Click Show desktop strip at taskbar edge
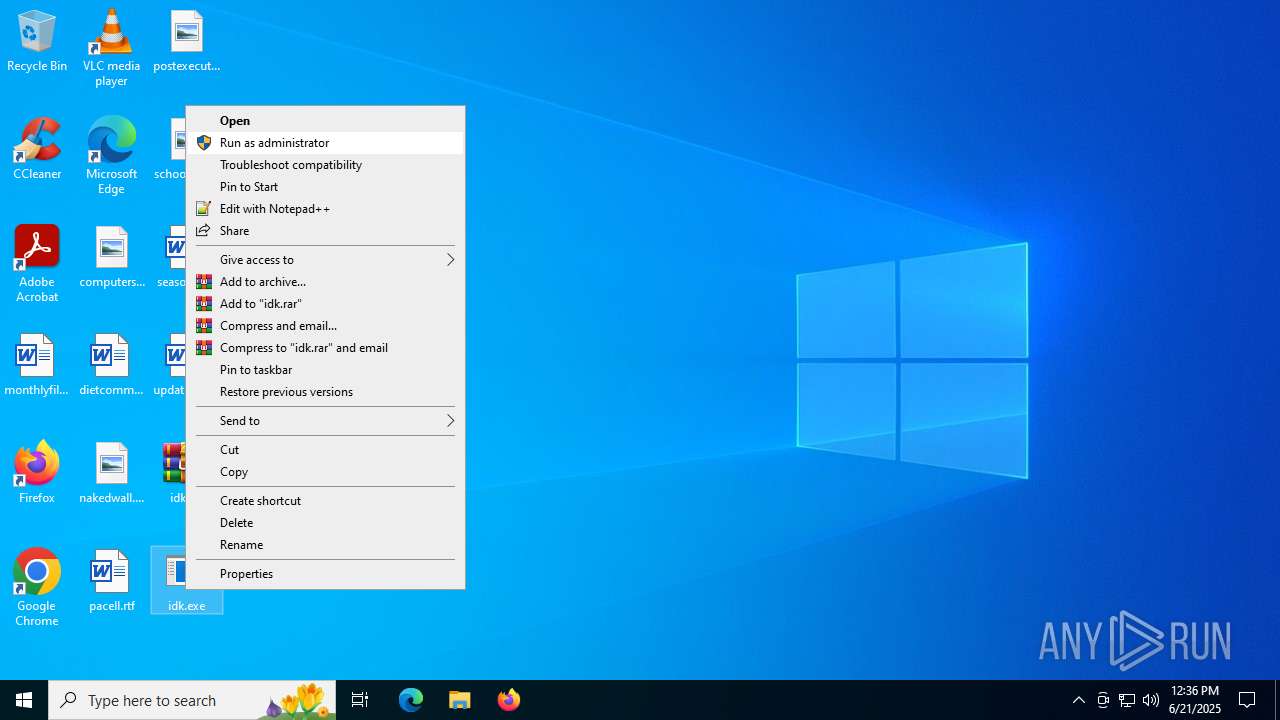This screenshot has height=720, width=1280. [x=1277, y=700]
